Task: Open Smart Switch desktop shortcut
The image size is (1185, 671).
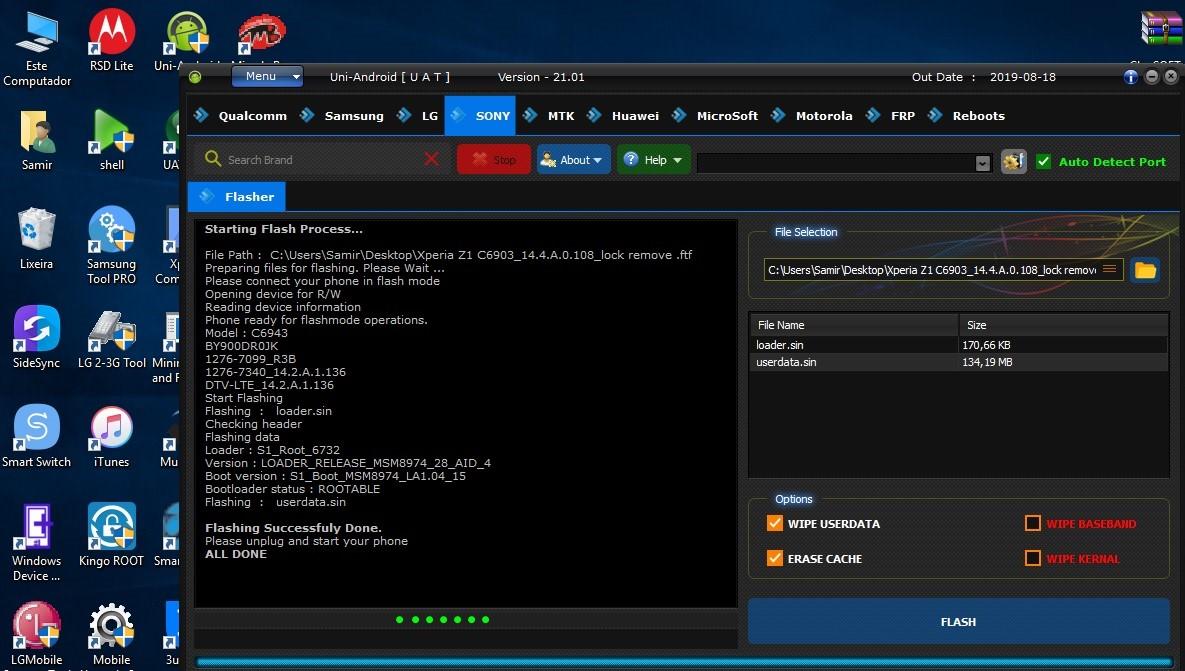Action: [x=36, y=436]
